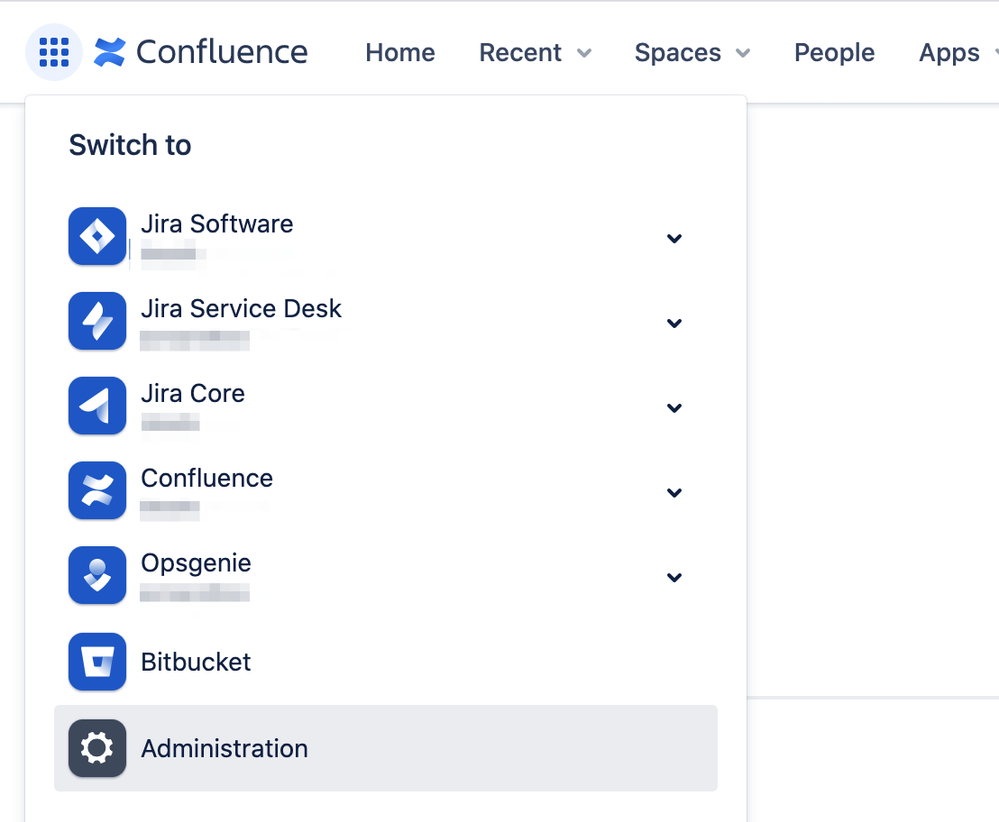The width and height of the screenshot is (999, 822).
Task: Expand the Jira Service Desk chevron
Action: [674, 323]
